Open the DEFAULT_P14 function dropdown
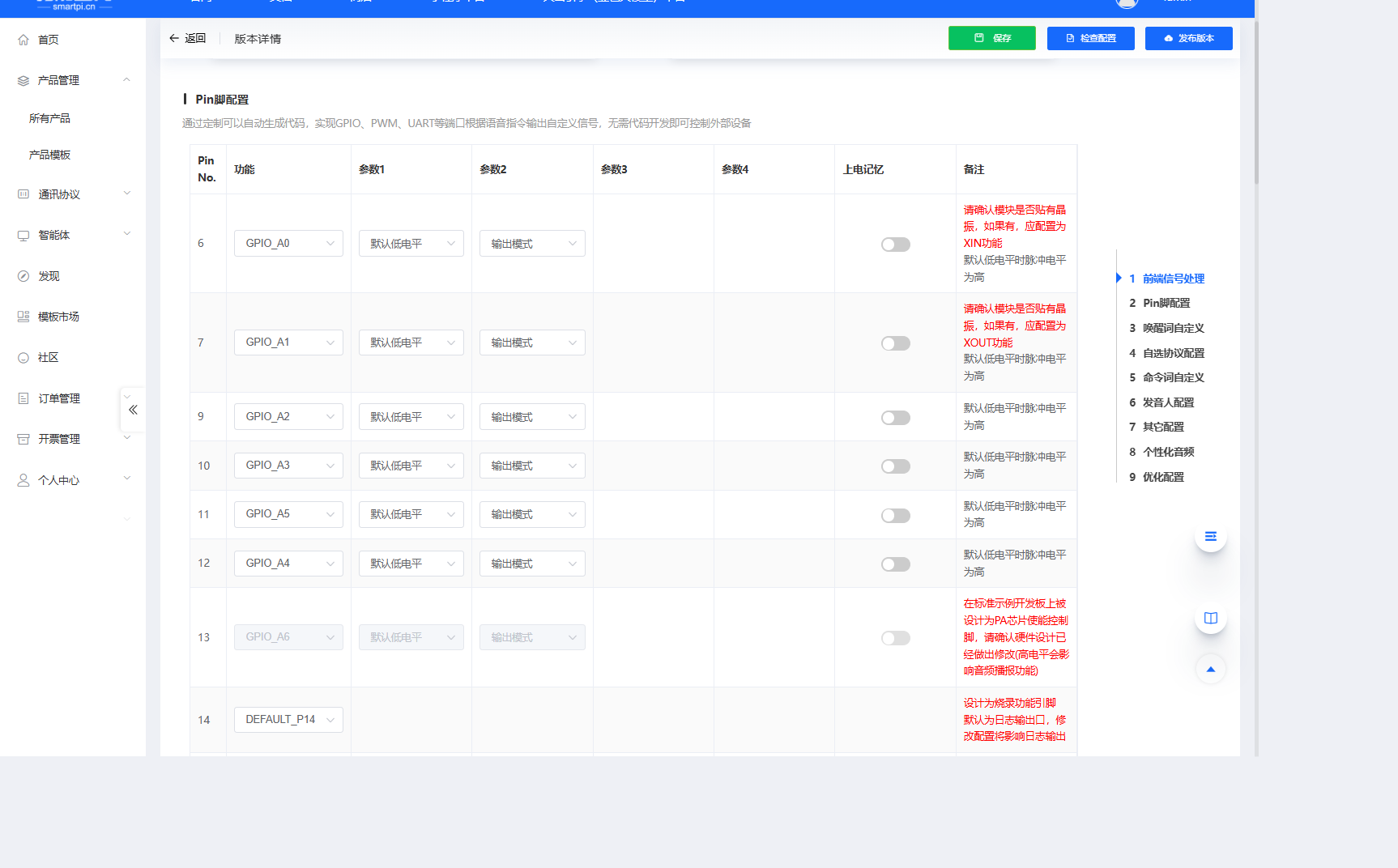This screenshot has height=868, width=1398. (288, 720)
